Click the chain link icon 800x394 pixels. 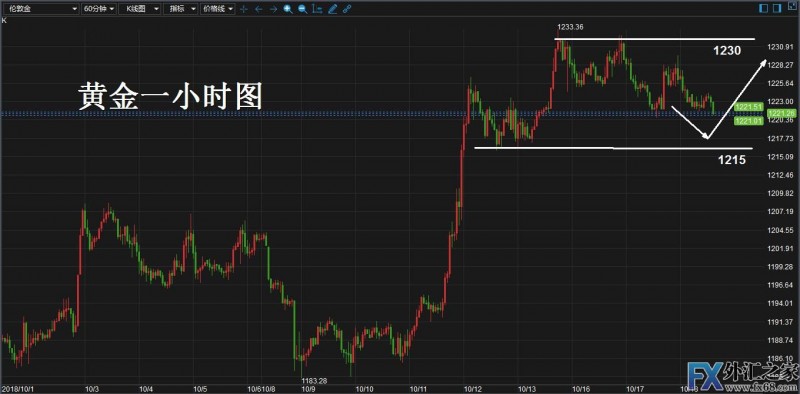click(x=347, y=9)
